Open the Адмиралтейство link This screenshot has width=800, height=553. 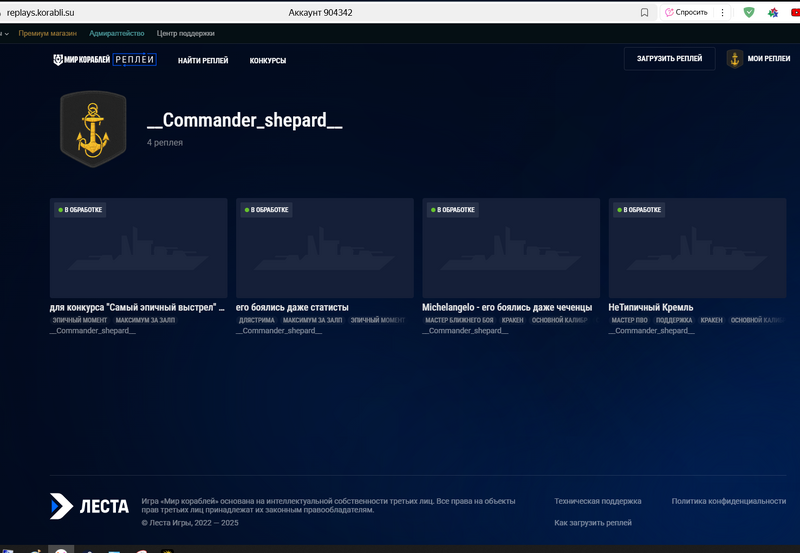coord(117,33)
